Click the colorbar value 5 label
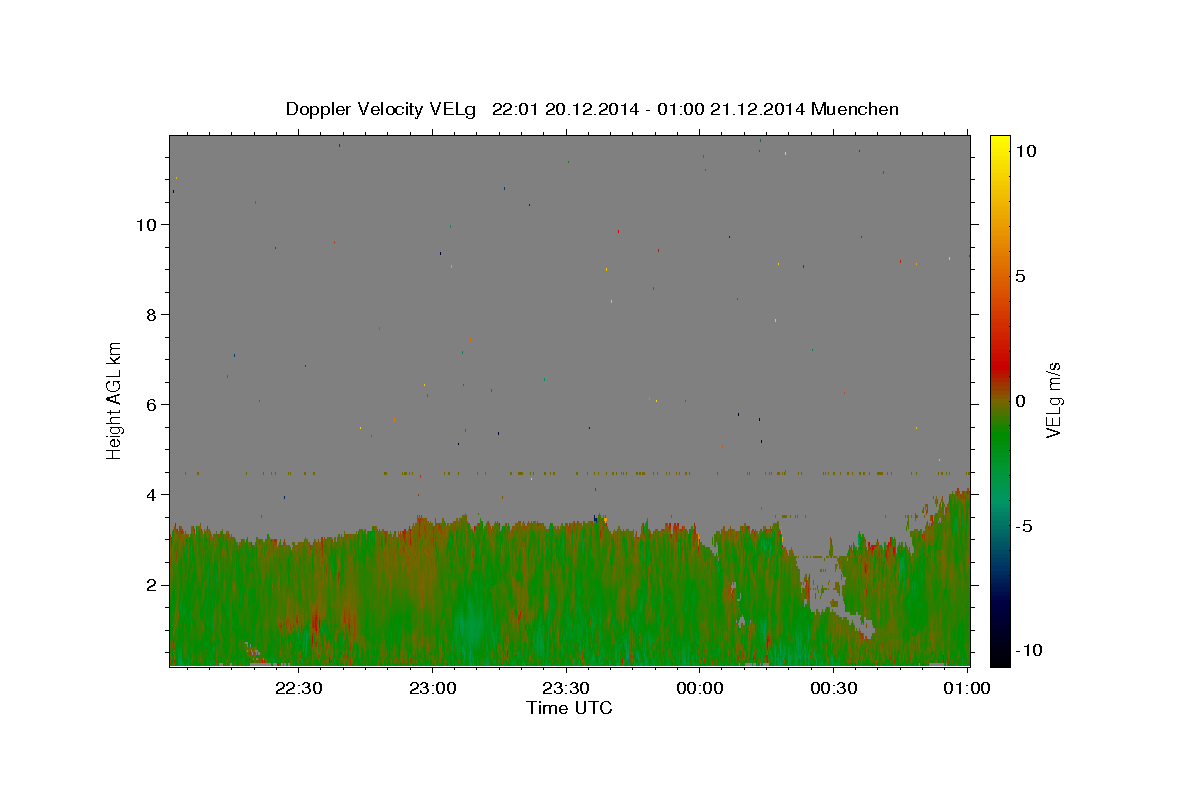1200x800 pixels. pos(1020,276)
